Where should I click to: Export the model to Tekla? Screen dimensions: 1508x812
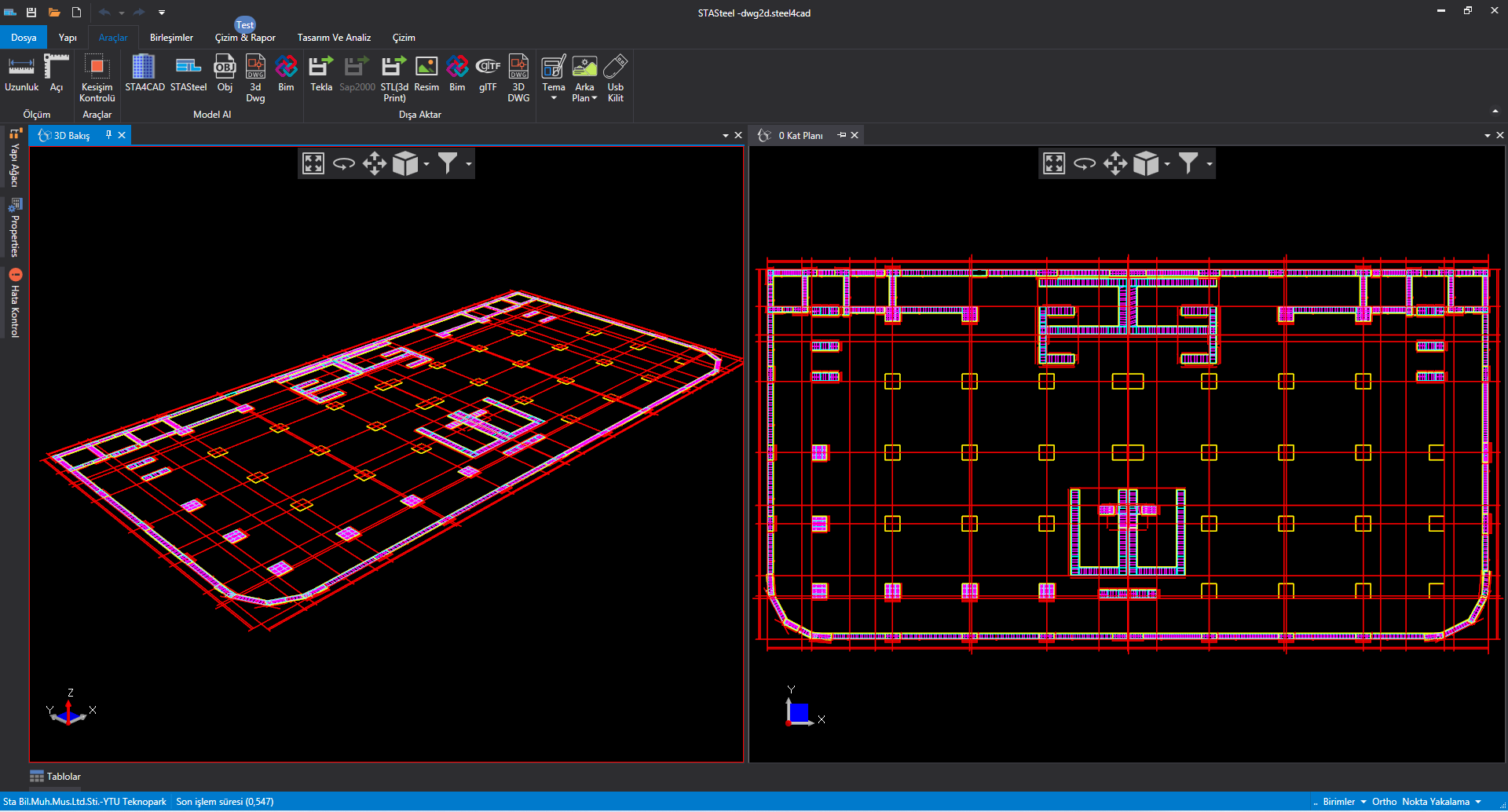click(320, 75)
